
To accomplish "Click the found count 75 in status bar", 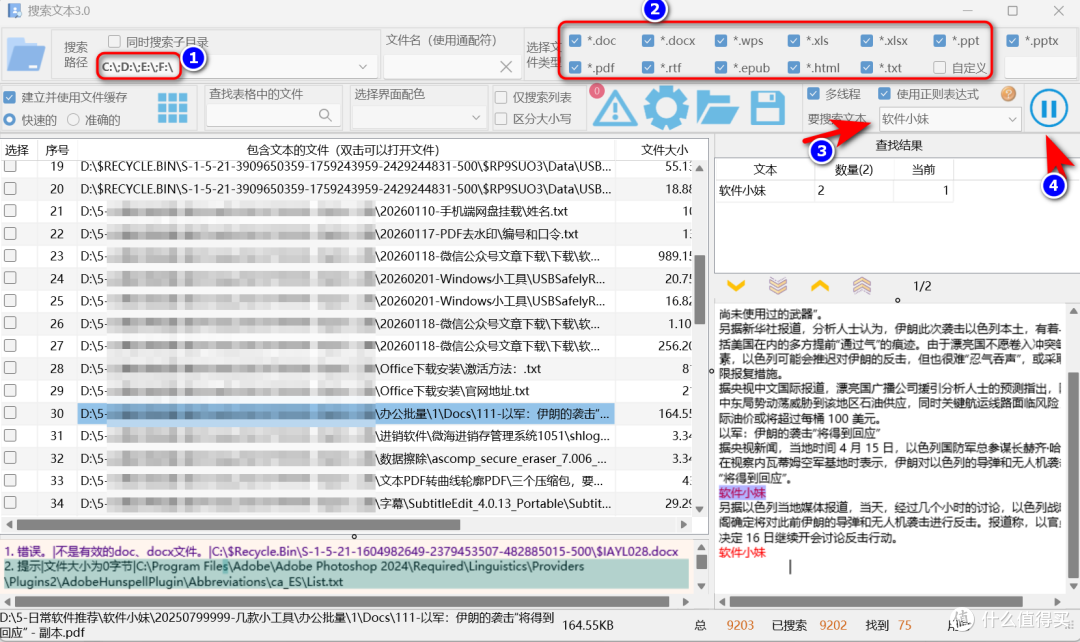I will coord(904,625).
